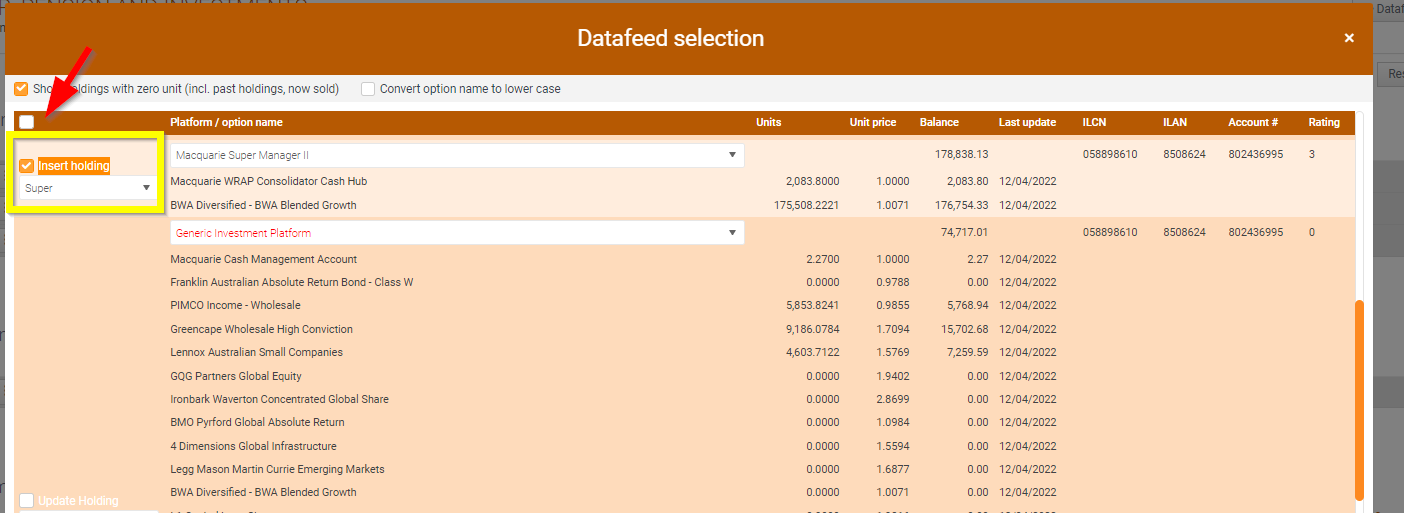Click the ILAN column header
Viewport: 1404px width, 513px height.
coord(1175,122)
